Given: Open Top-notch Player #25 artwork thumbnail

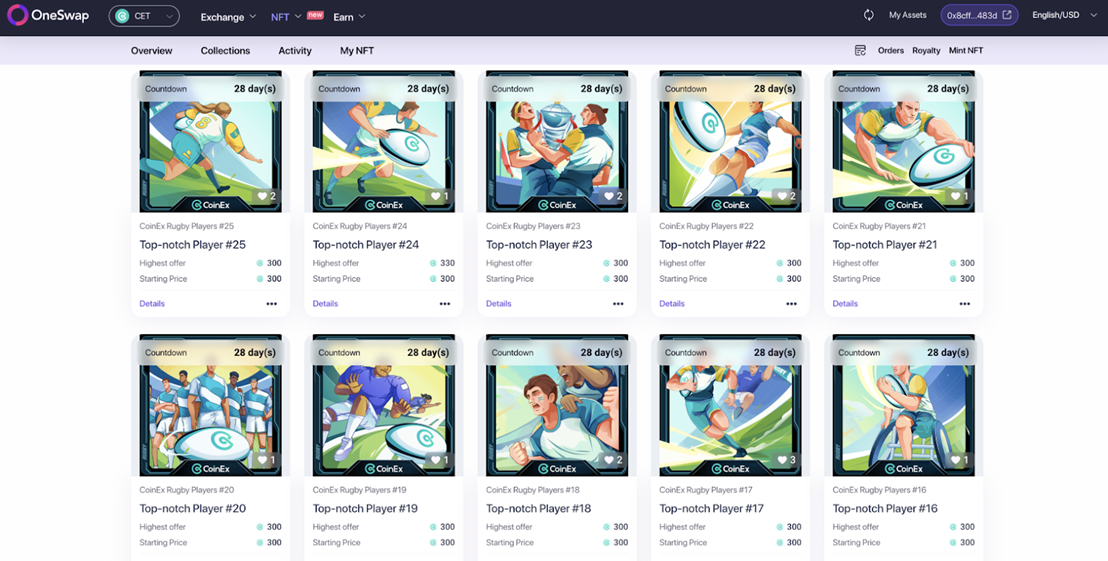Looking at the screenshot, I should (x=211, y=141).
